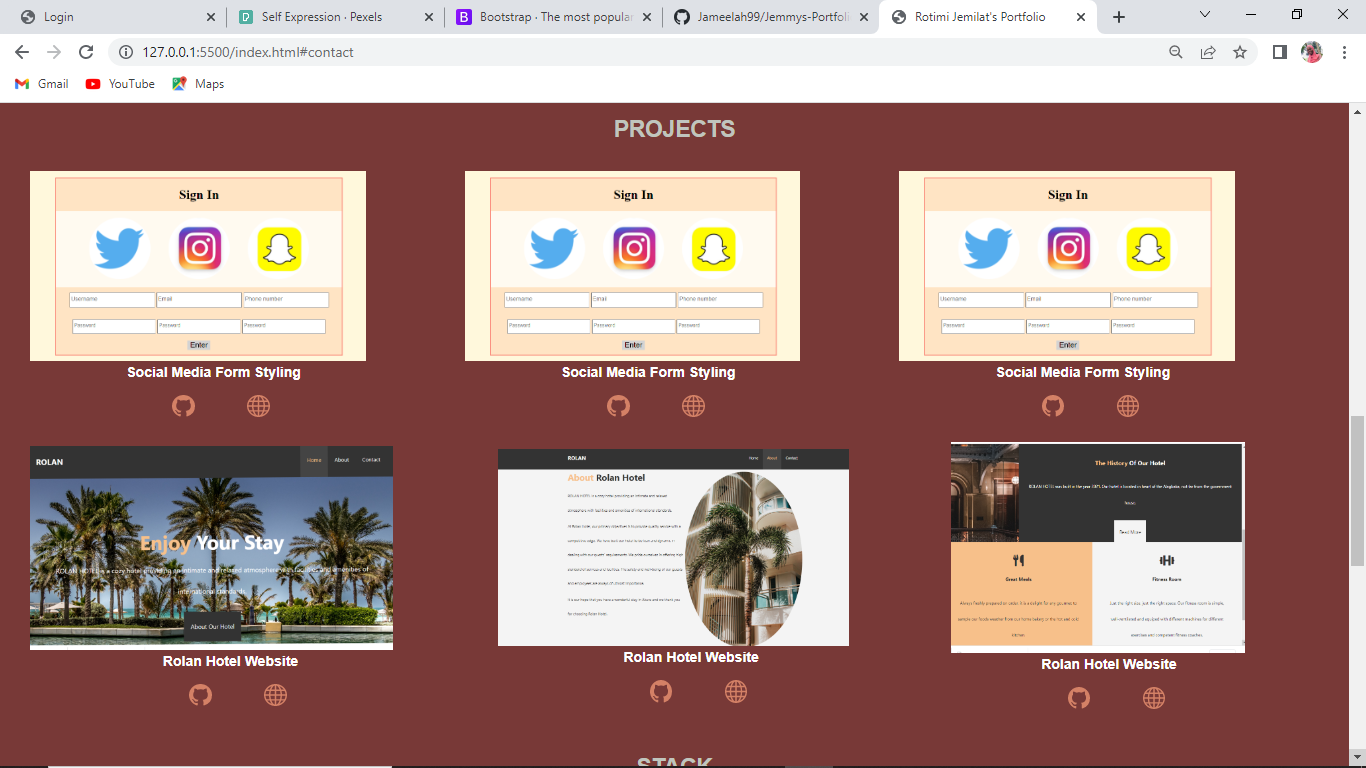Select the Rotimi Jemilat's Portfolio tab

tap(987, 17)
